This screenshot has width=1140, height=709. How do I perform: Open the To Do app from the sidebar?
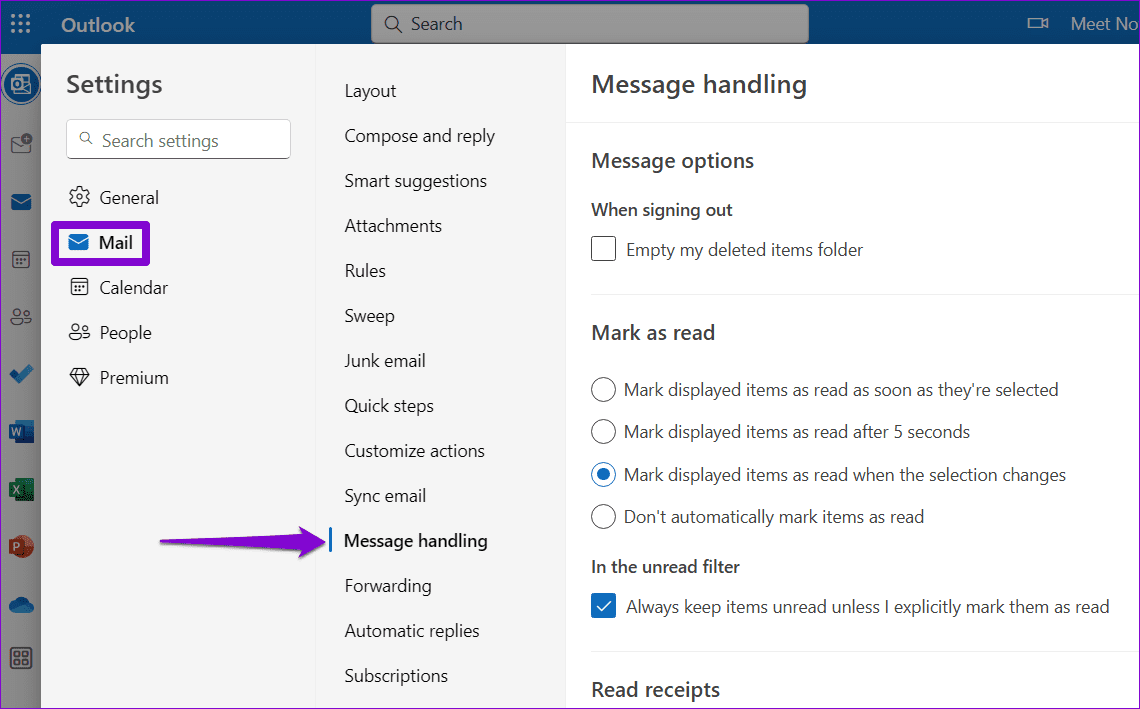pyautogui.click(x=21, y=373)
